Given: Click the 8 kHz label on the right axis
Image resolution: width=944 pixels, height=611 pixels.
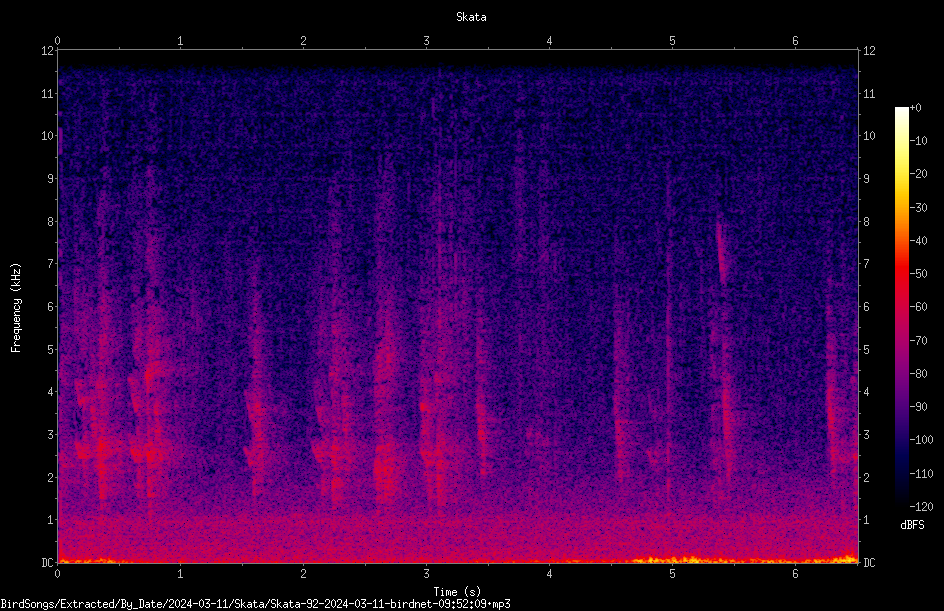Looking at the screenshot, I should [x=866, y=222].
